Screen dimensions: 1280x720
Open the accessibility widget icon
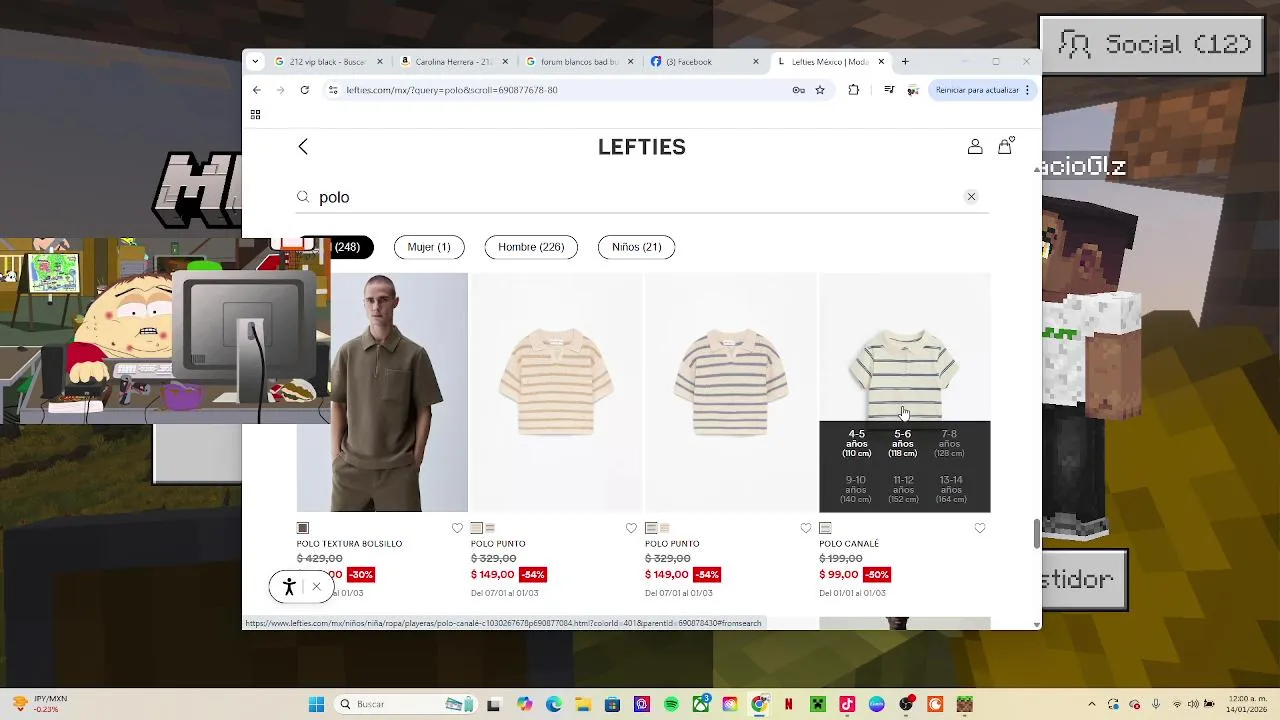click(289, 587)
